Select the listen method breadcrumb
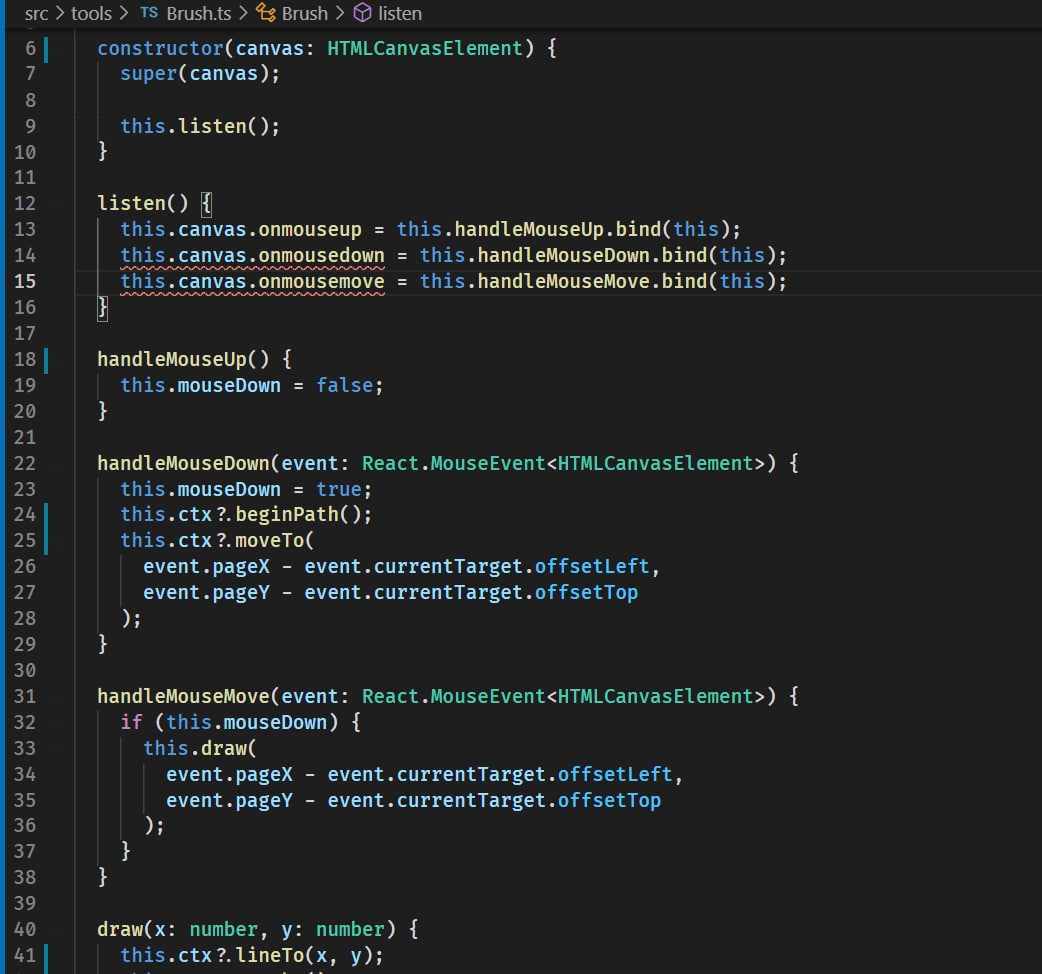The height and width of the screenshot is (974, 1042). (x=400, y=13)
